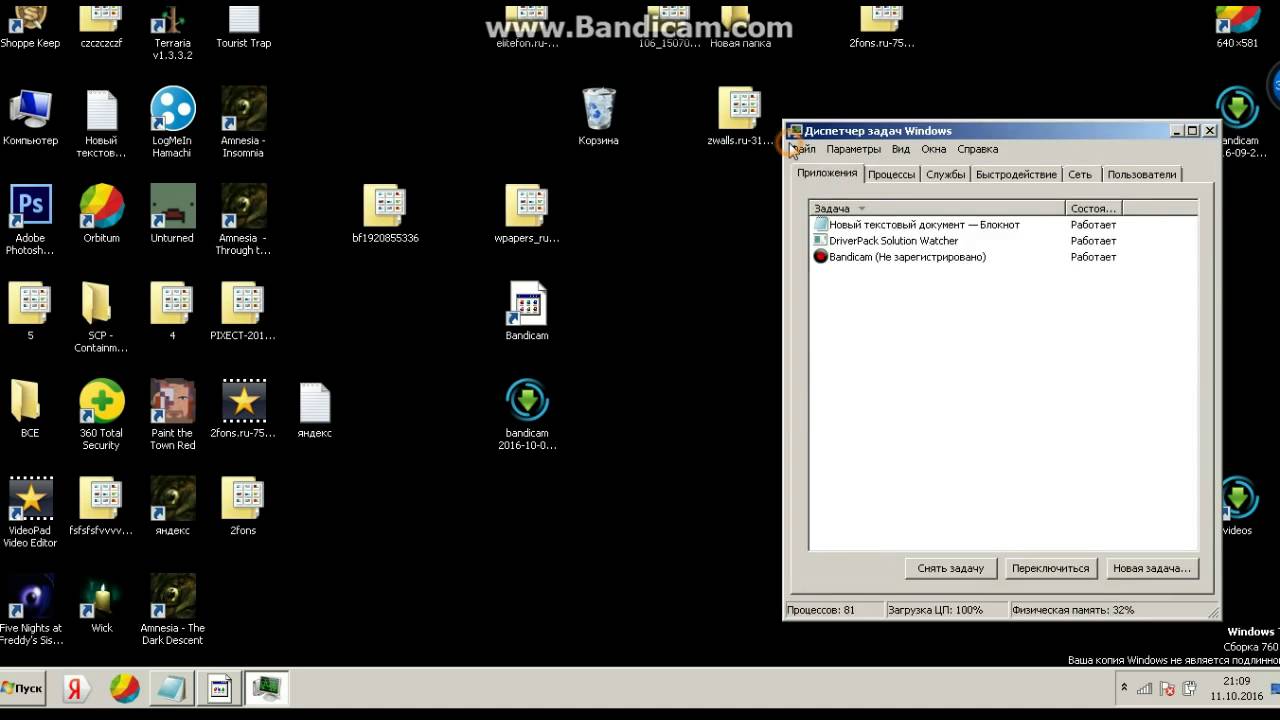Viewport: 1280px width, 720px height.
Task: Click the Процессов: 81 status bar entry
Action: pos(834,610)
